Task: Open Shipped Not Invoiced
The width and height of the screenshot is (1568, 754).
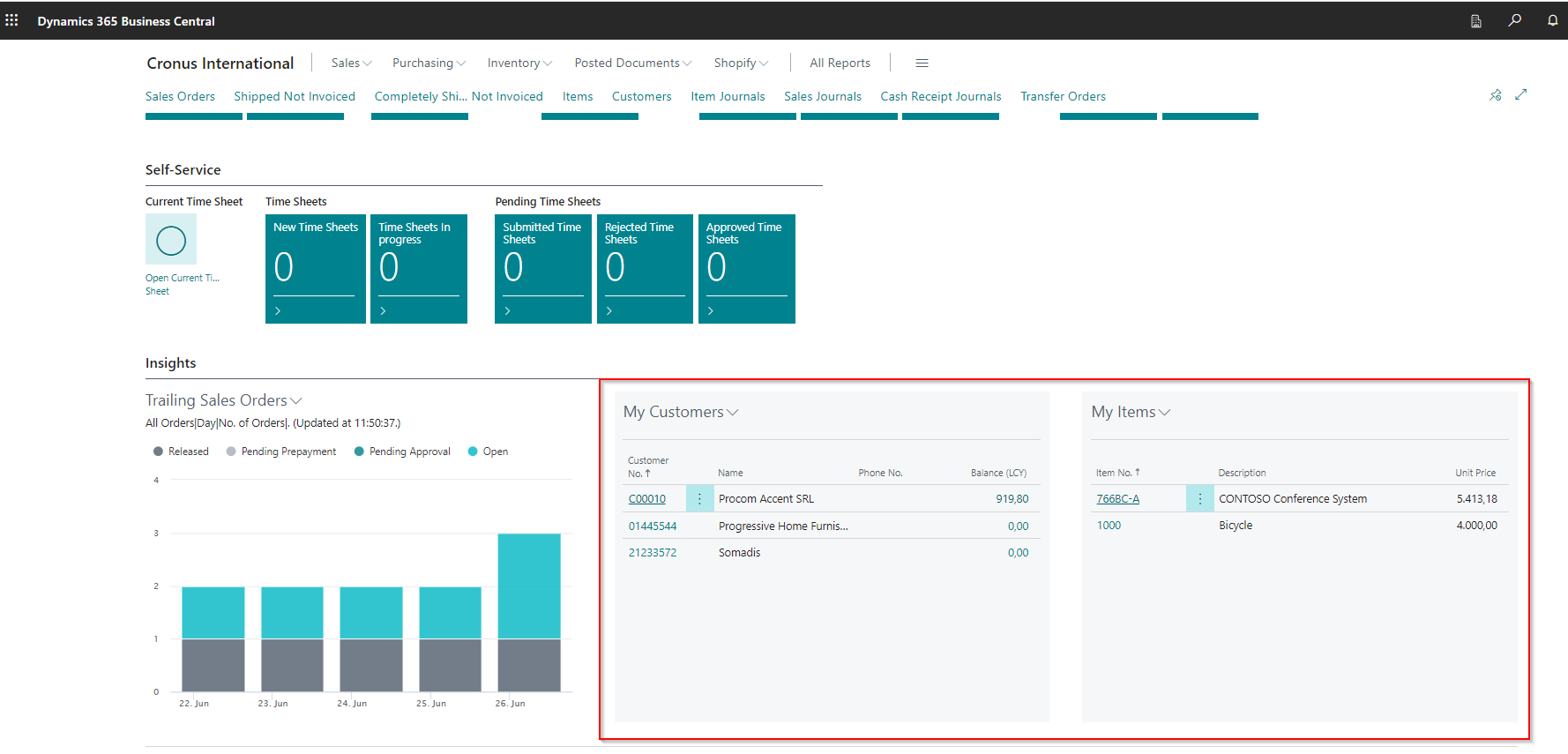Action: click(x=295, y=96)
